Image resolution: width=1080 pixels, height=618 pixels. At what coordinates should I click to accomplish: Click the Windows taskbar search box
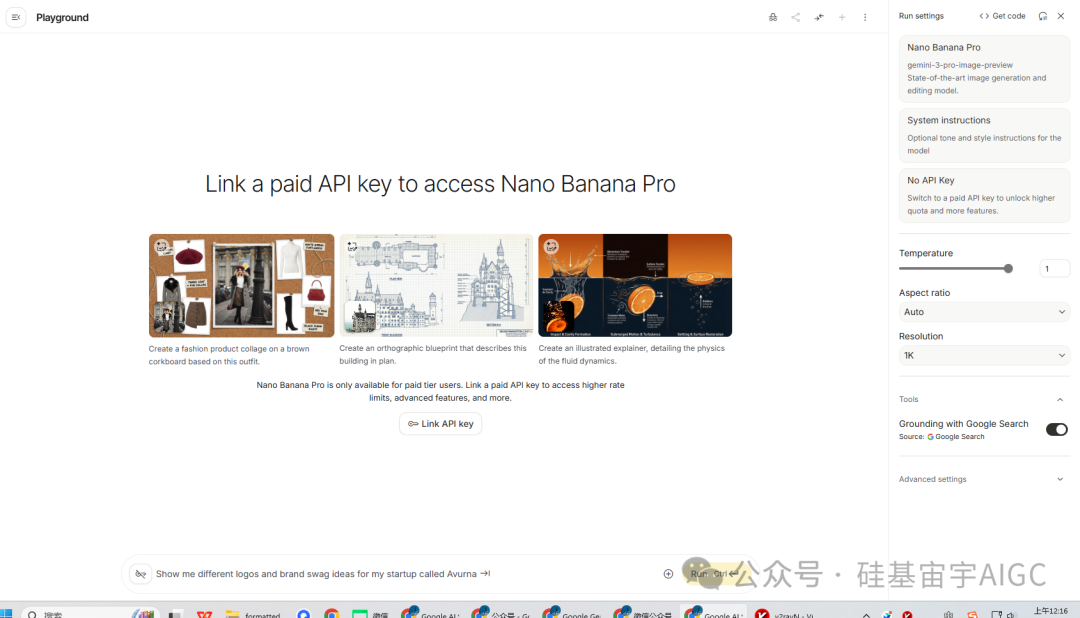tap(91, 613)
